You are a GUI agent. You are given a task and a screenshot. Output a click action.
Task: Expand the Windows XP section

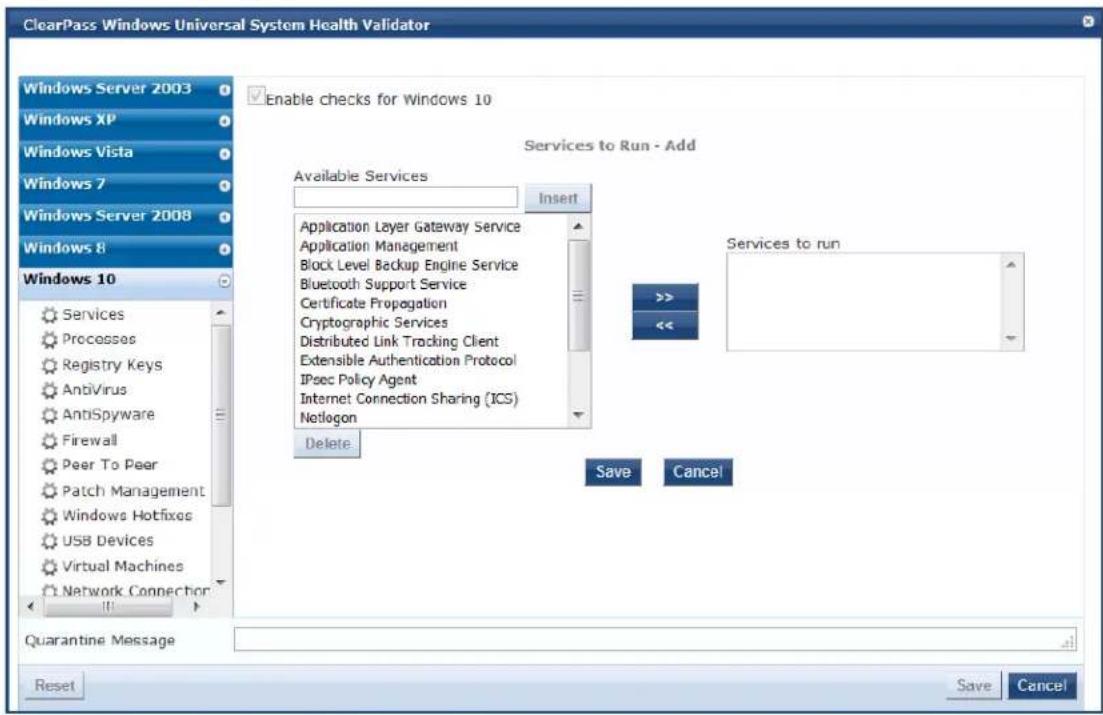tap(224, 121)
